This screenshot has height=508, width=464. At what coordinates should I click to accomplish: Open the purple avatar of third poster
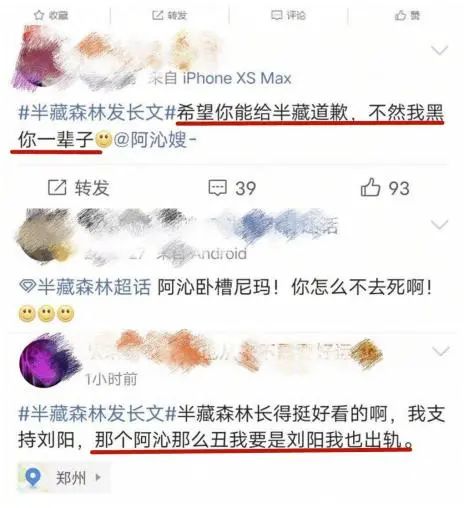point(49,360)
